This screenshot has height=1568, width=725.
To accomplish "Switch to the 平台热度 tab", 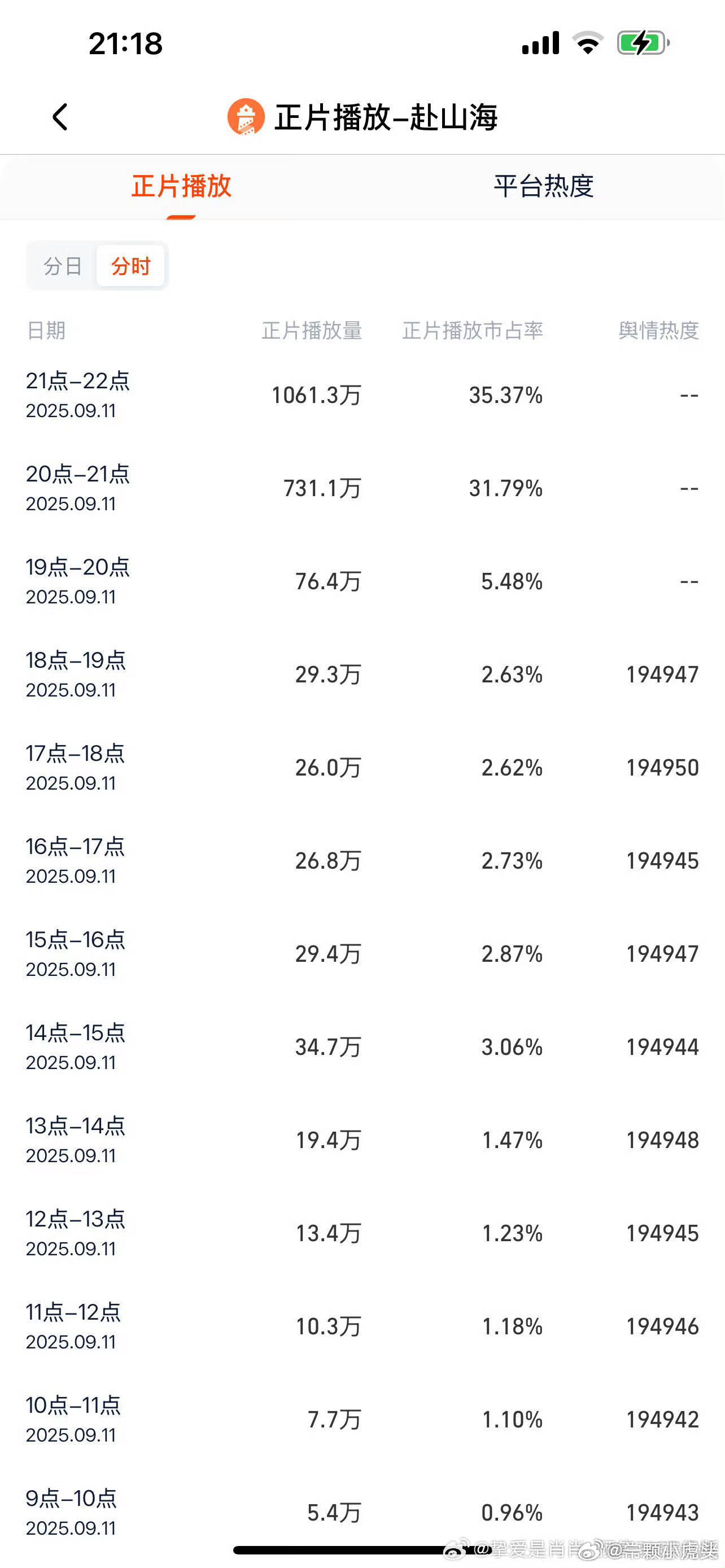I will (x=544, y=186).
